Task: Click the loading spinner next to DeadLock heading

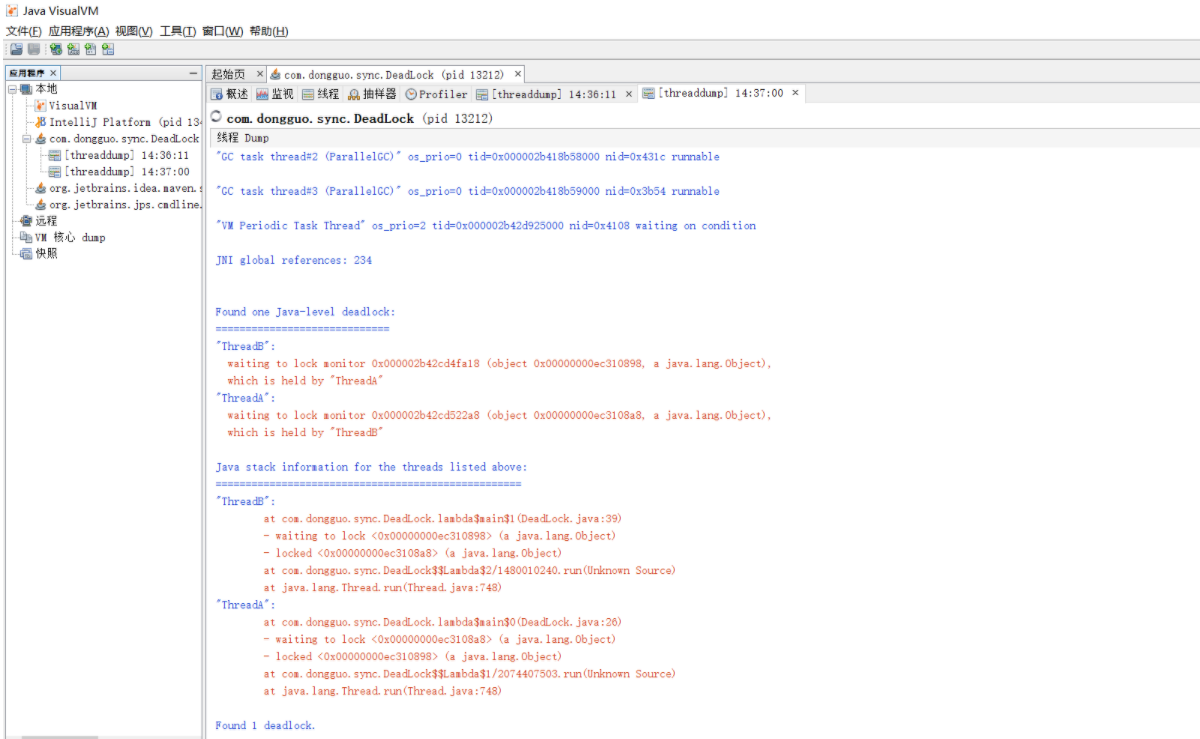Action: pos(217,117)
